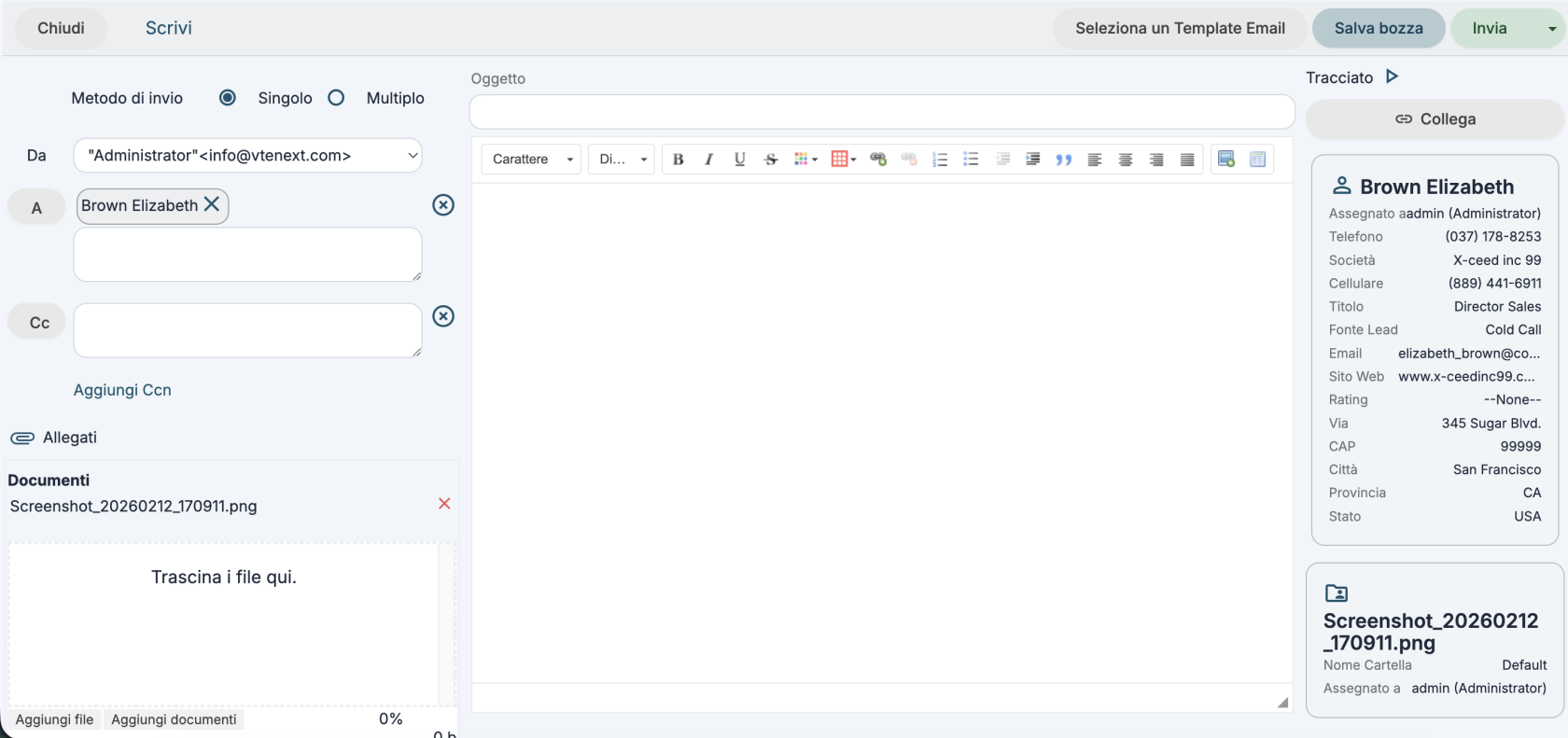This screenshot has height=738, width=1568.
Task: Insert a hyperlink in the editor
Action: (878, 160)
